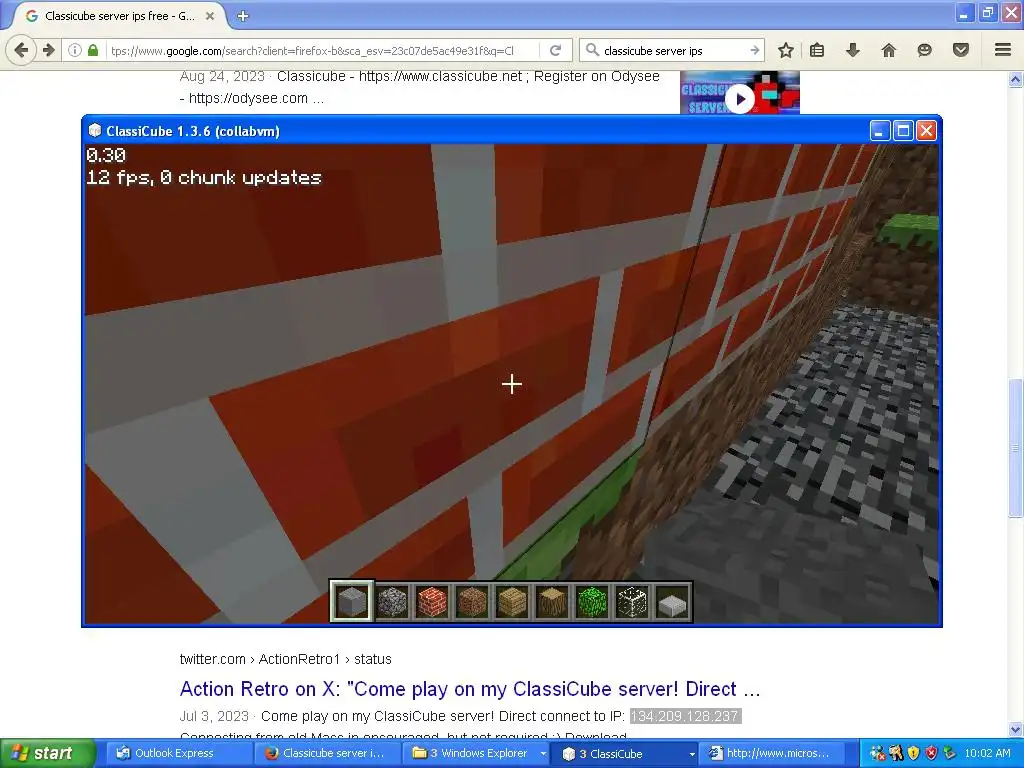
Task: Click the page scrollbar down arrow
Action: pyautogui.click(x=1016, y=729)
